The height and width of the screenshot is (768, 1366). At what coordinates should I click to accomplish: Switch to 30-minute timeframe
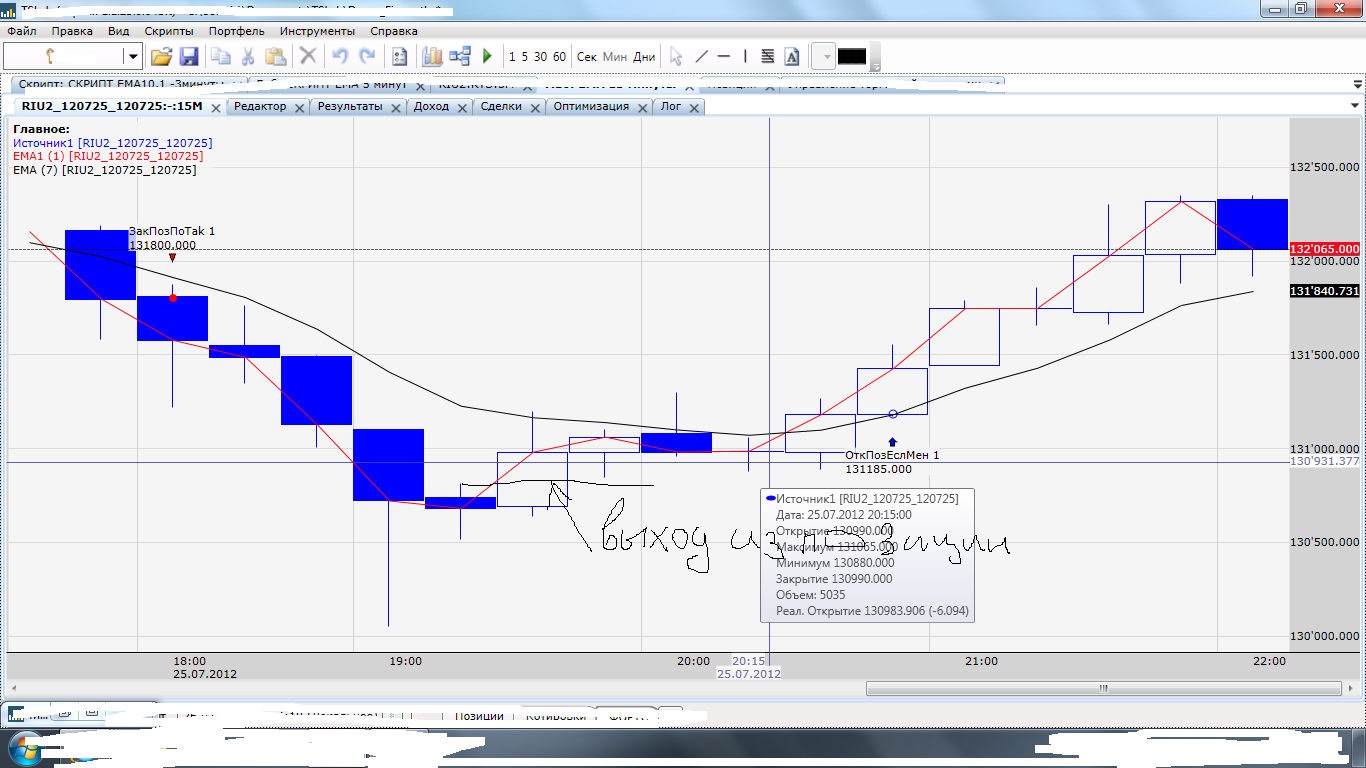tap(540, 57)
